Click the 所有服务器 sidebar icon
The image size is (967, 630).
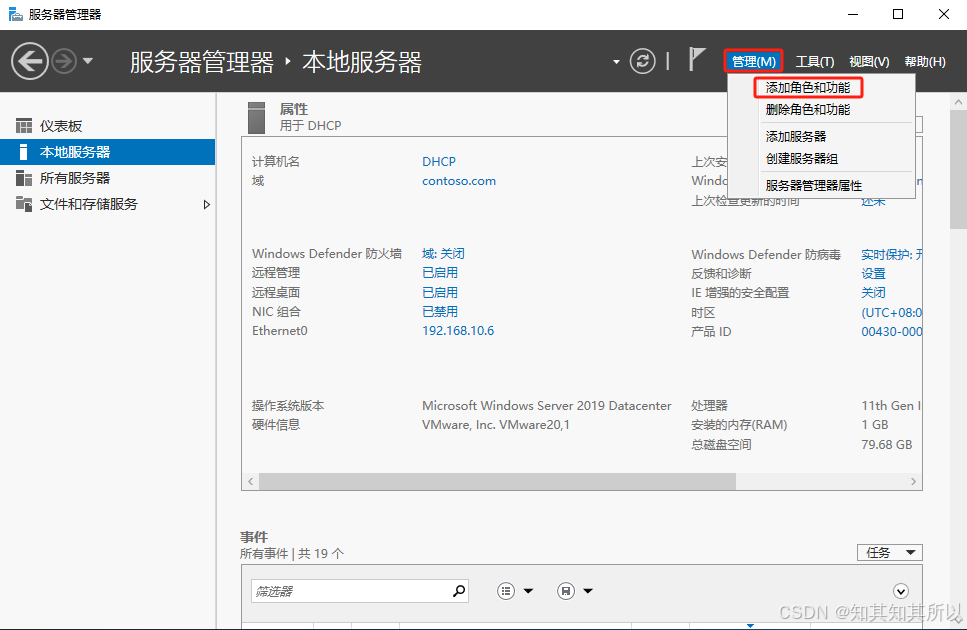[x=23, y=178]
